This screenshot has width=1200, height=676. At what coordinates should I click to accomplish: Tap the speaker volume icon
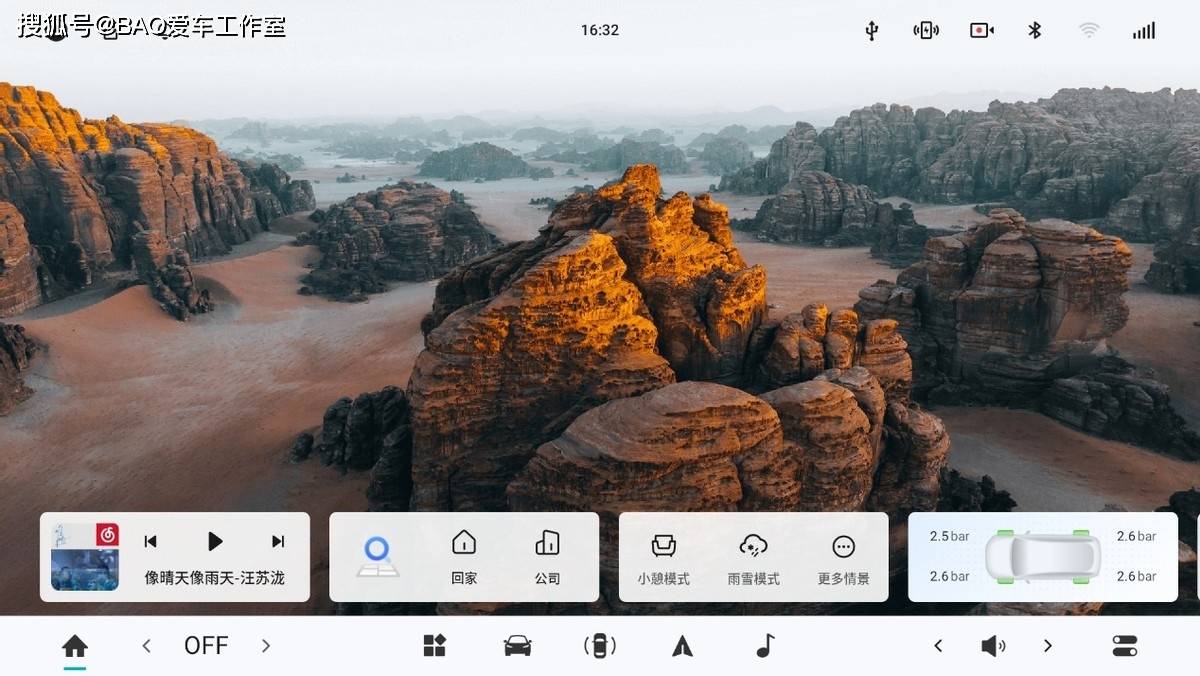(x=993, y=646)
